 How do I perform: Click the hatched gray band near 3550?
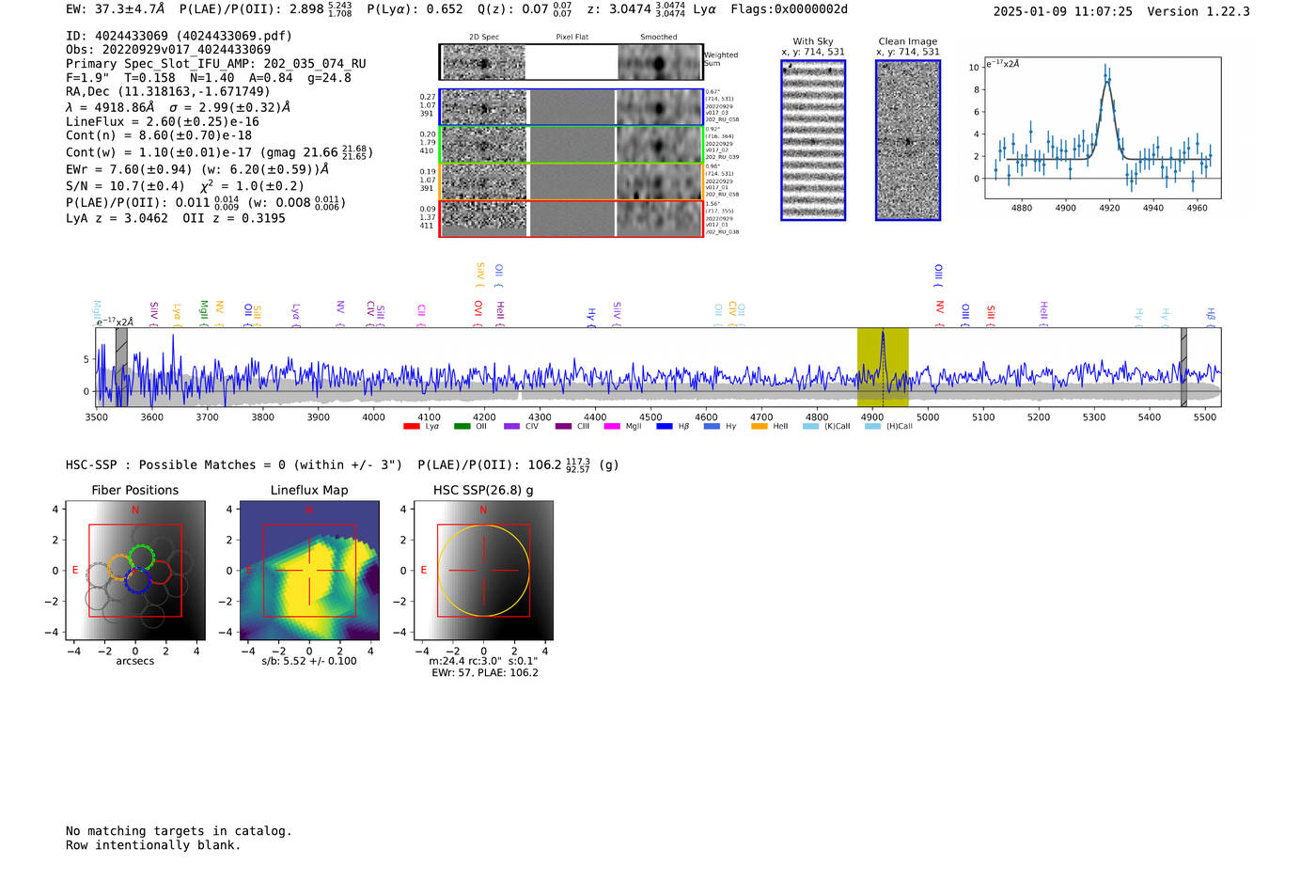pos(121,367)
